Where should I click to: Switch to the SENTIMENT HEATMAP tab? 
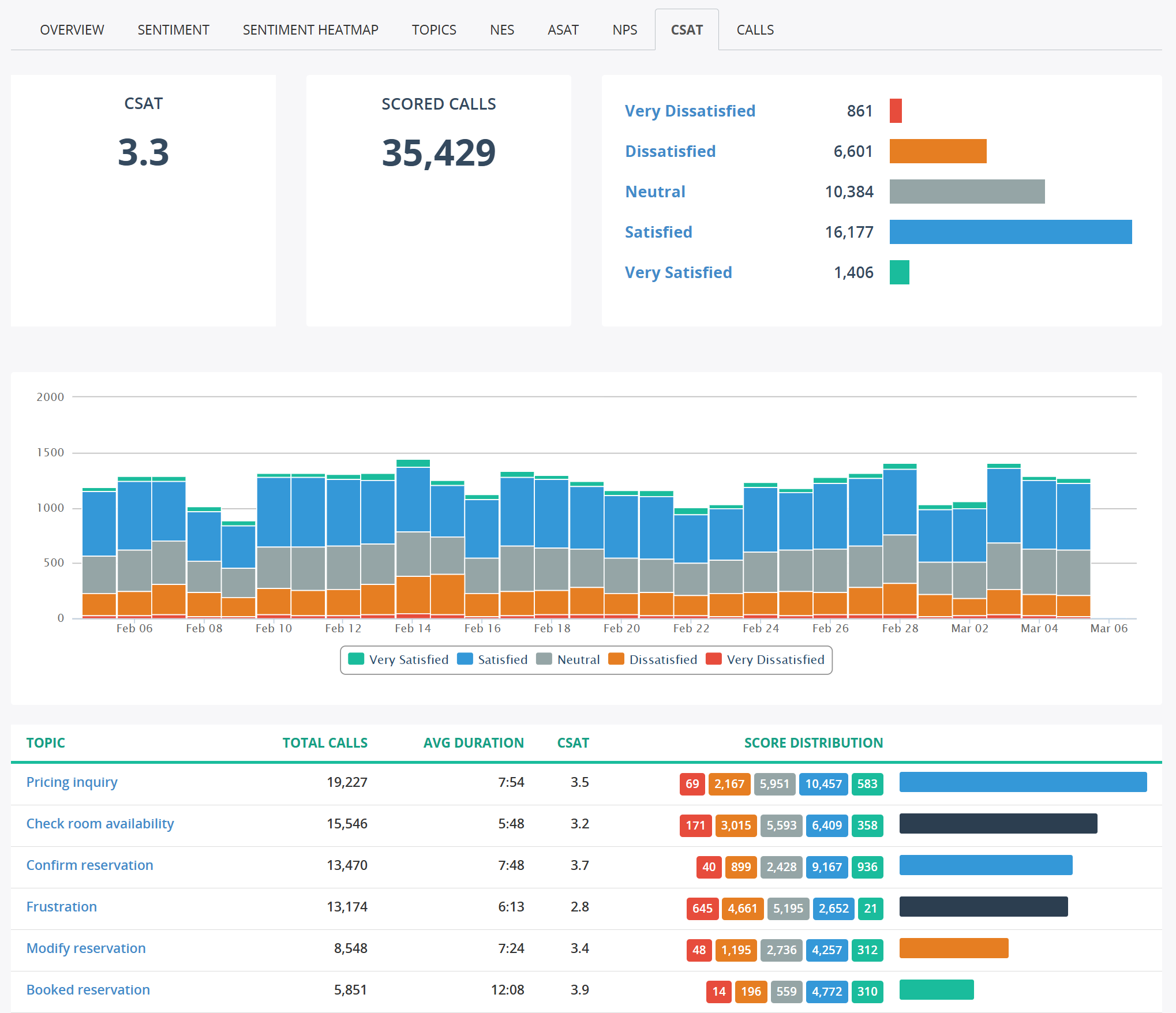310,30
